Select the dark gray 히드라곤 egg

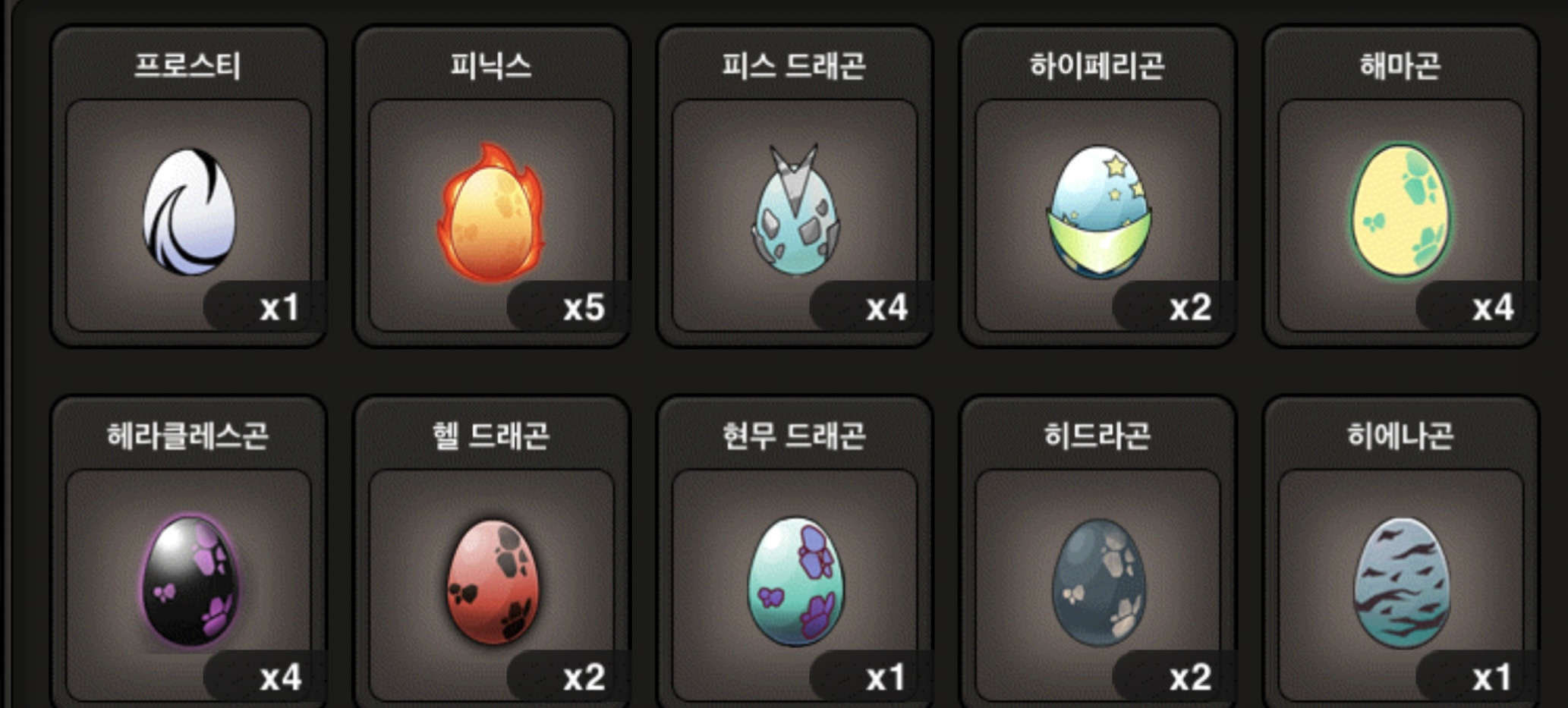pos(1099,581)
